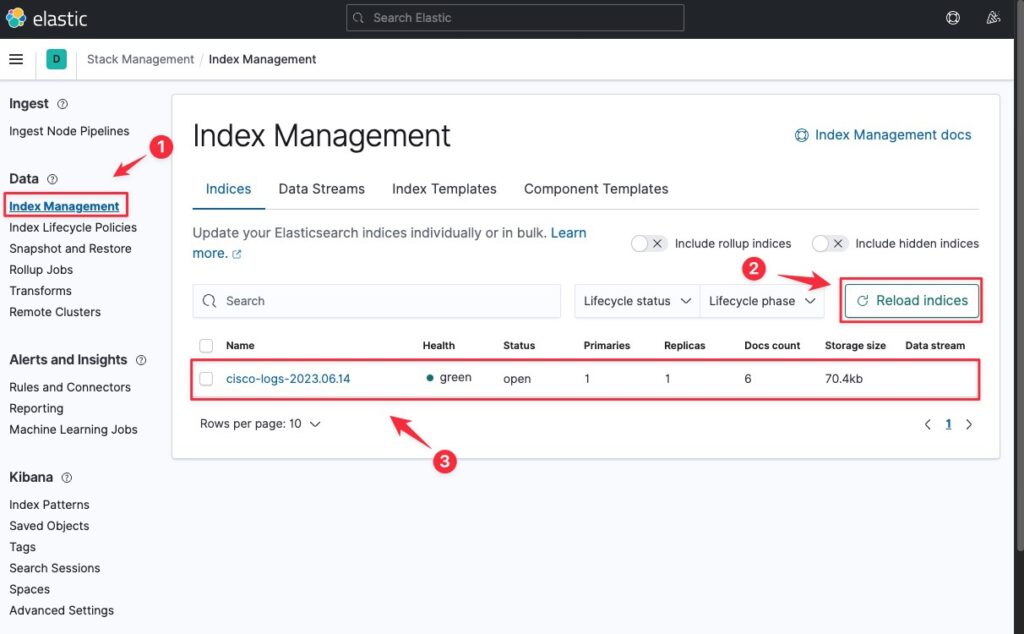This screenshot has height=634, width=1024.
Task: Open the hamburger navigation menu
Action: 16,59
